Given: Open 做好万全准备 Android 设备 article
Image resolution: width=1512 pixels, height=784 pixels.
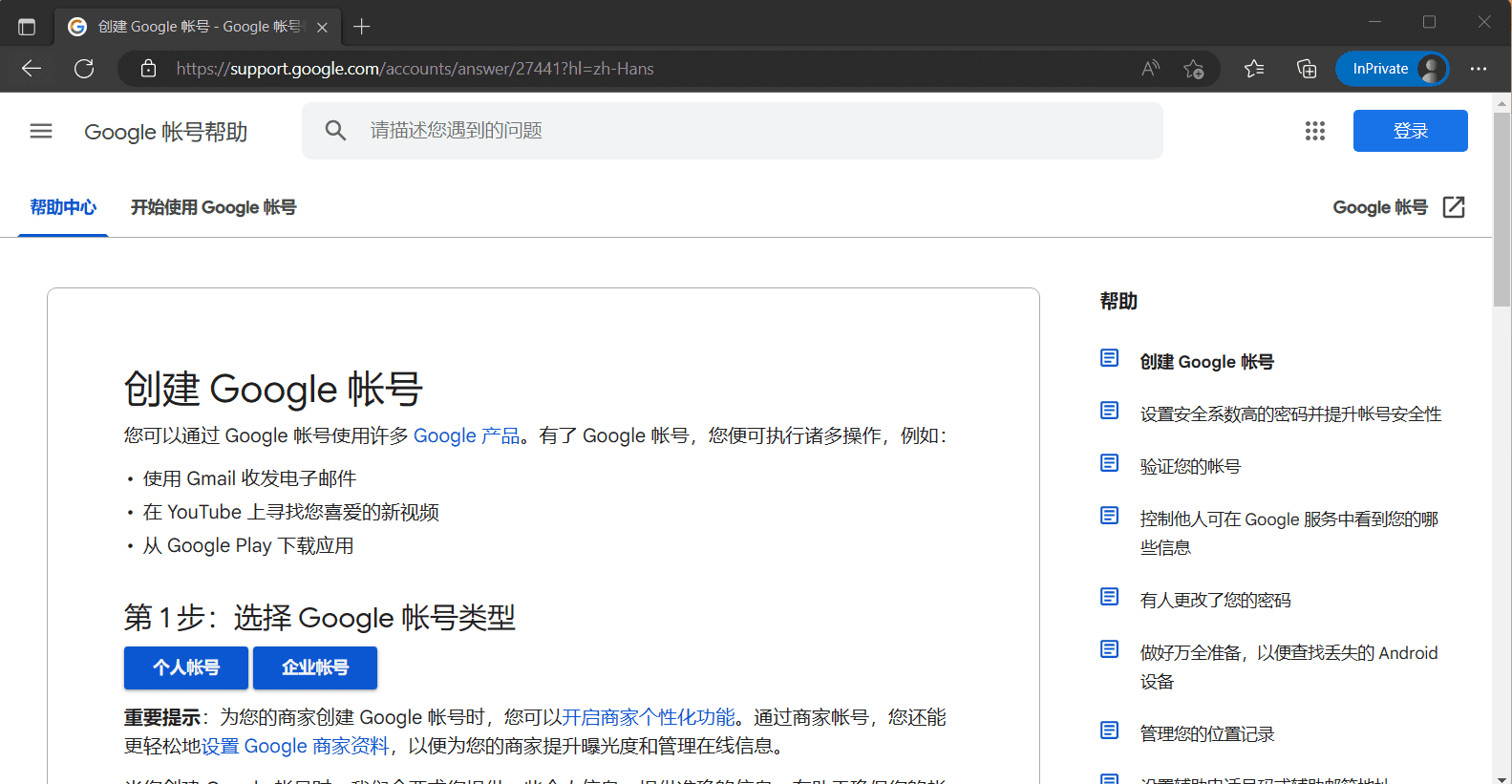Looking at the screenshot, I should [1288, 667].
